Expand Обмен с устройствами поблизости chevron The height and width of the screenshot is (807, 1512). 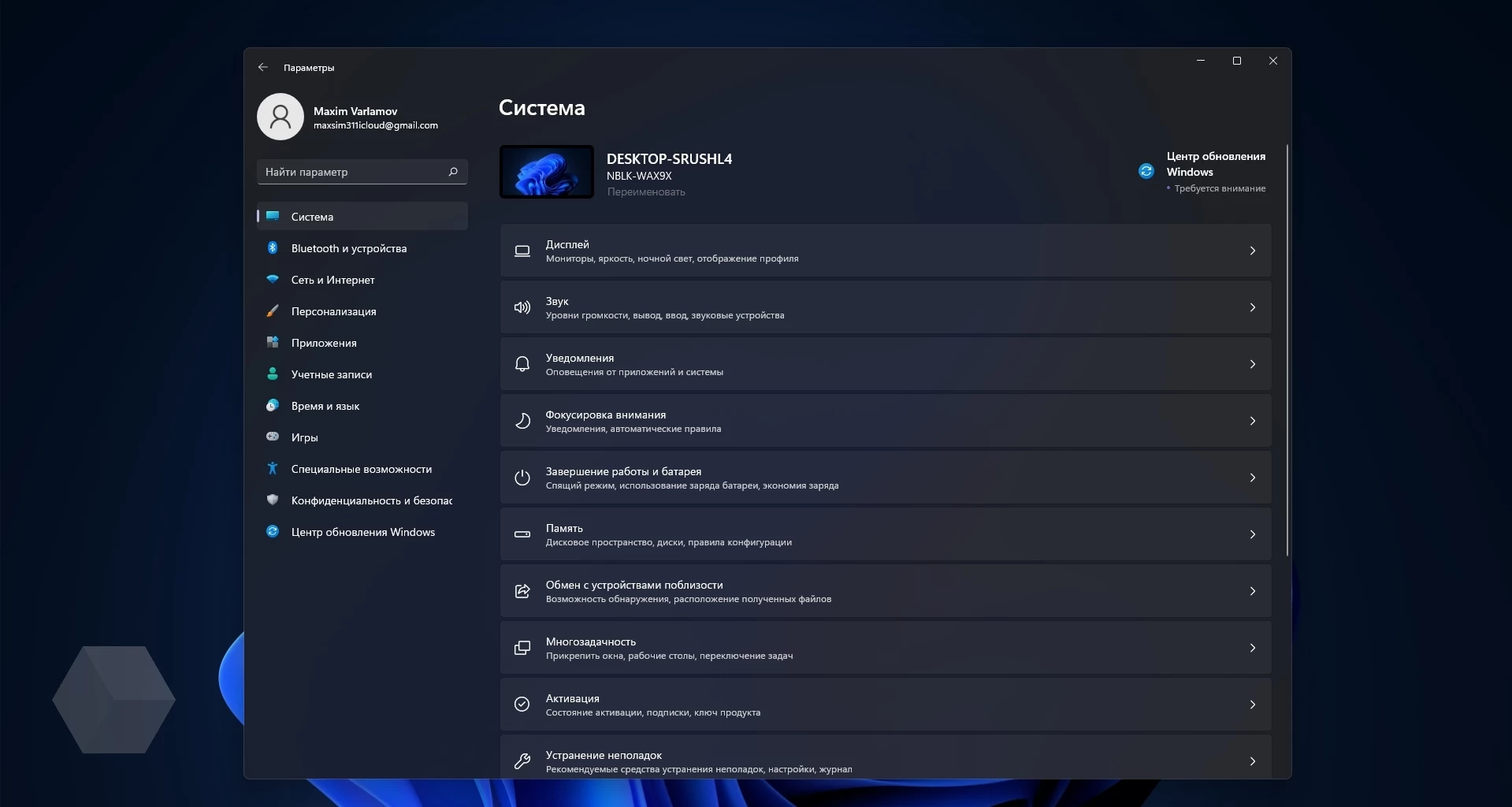pos(1253,591)
